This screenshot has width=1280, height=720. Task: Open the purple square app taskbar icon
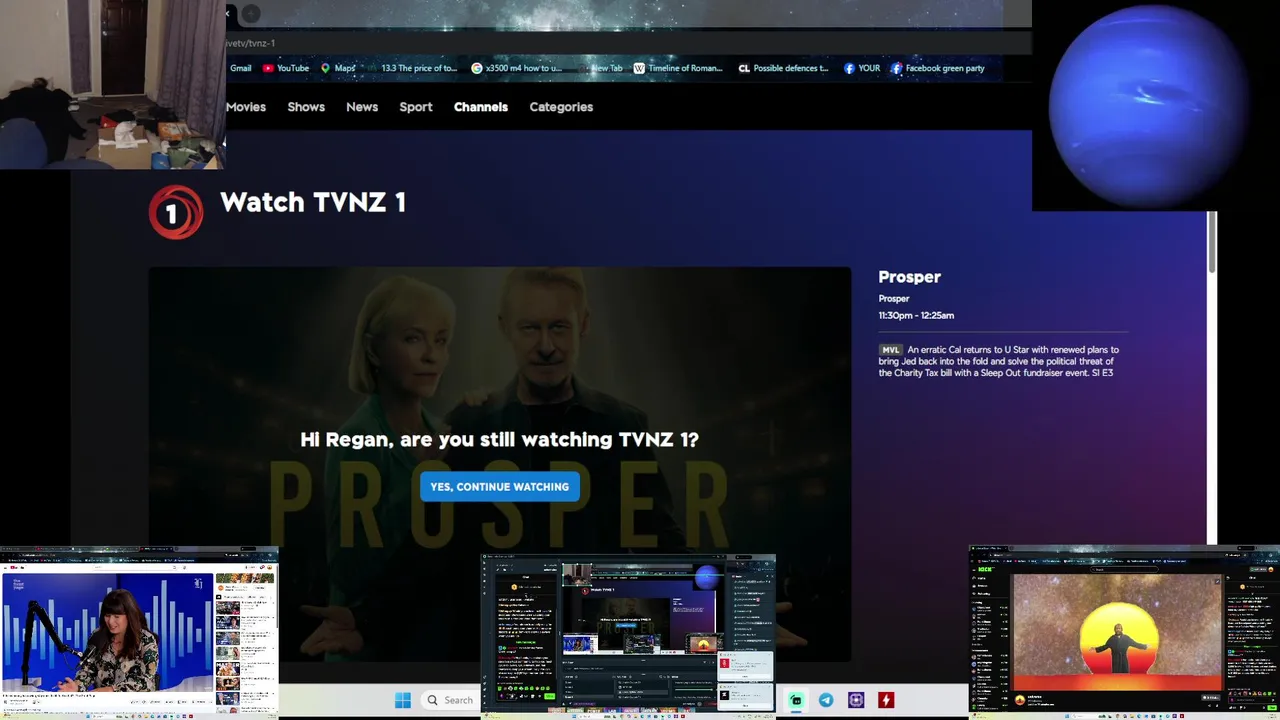click(856, 700)
